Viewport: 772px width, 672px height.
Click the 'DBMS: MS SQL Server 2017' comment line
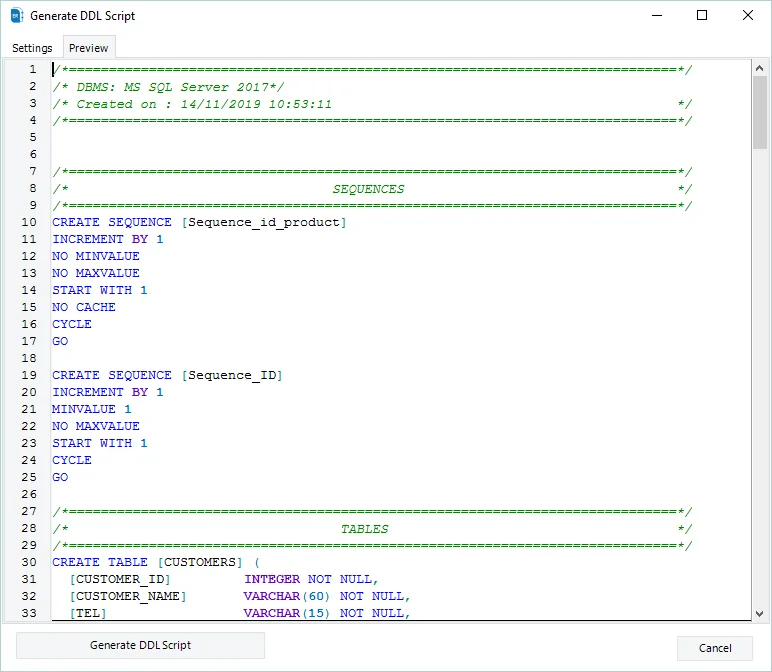[x=168, y=87]
